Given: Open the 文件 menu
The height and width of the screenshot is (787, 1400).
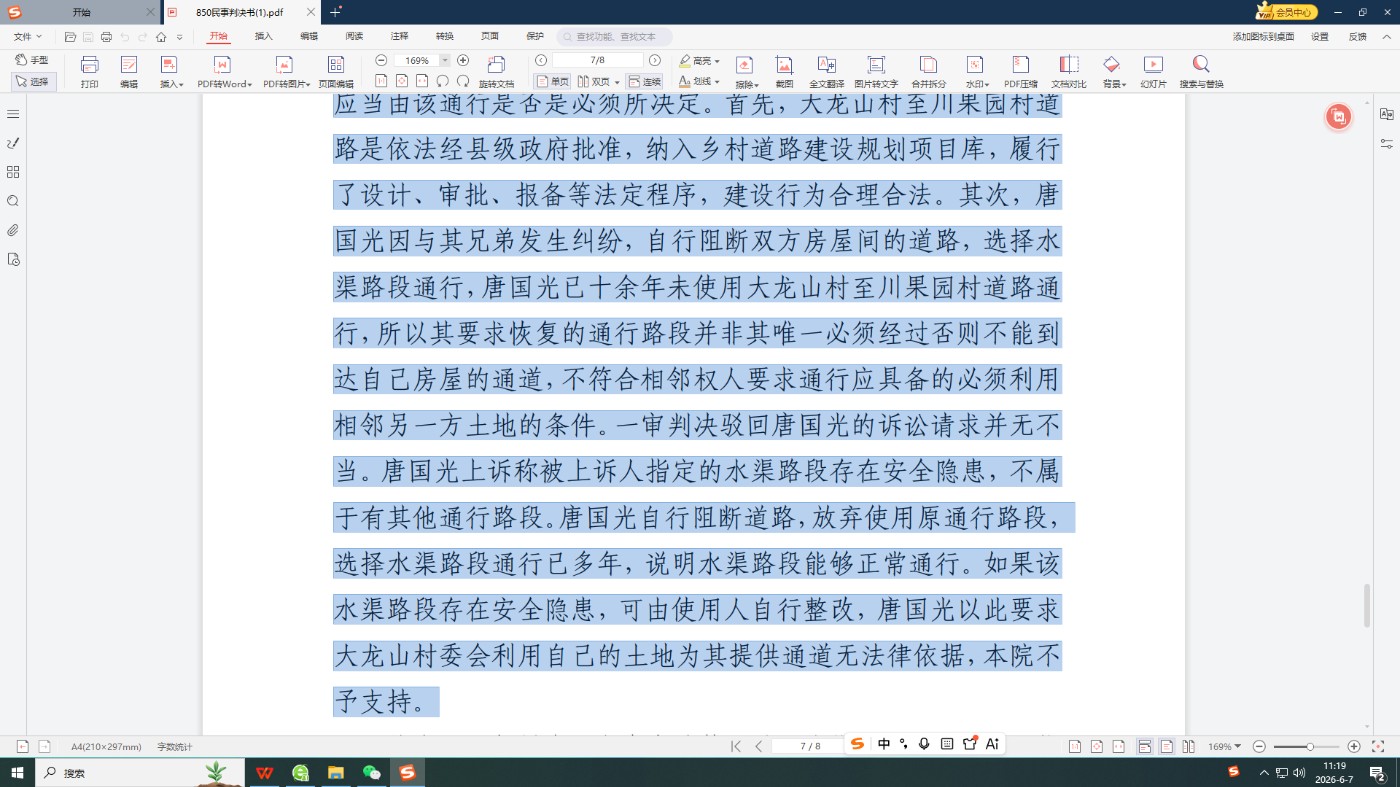Looking at the screenshot, I should [x=26, y=36].
